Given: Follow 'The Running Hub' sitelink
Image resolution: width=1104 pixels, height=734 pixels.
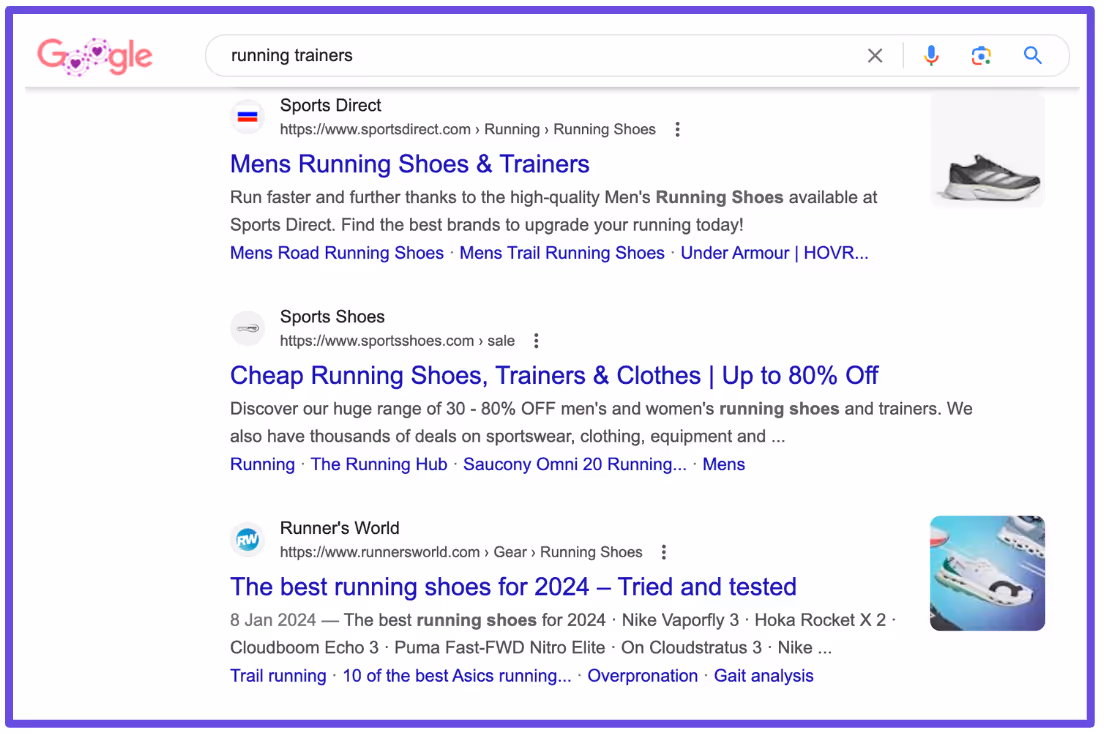Looking at the screenshot, I should [379, 464].
